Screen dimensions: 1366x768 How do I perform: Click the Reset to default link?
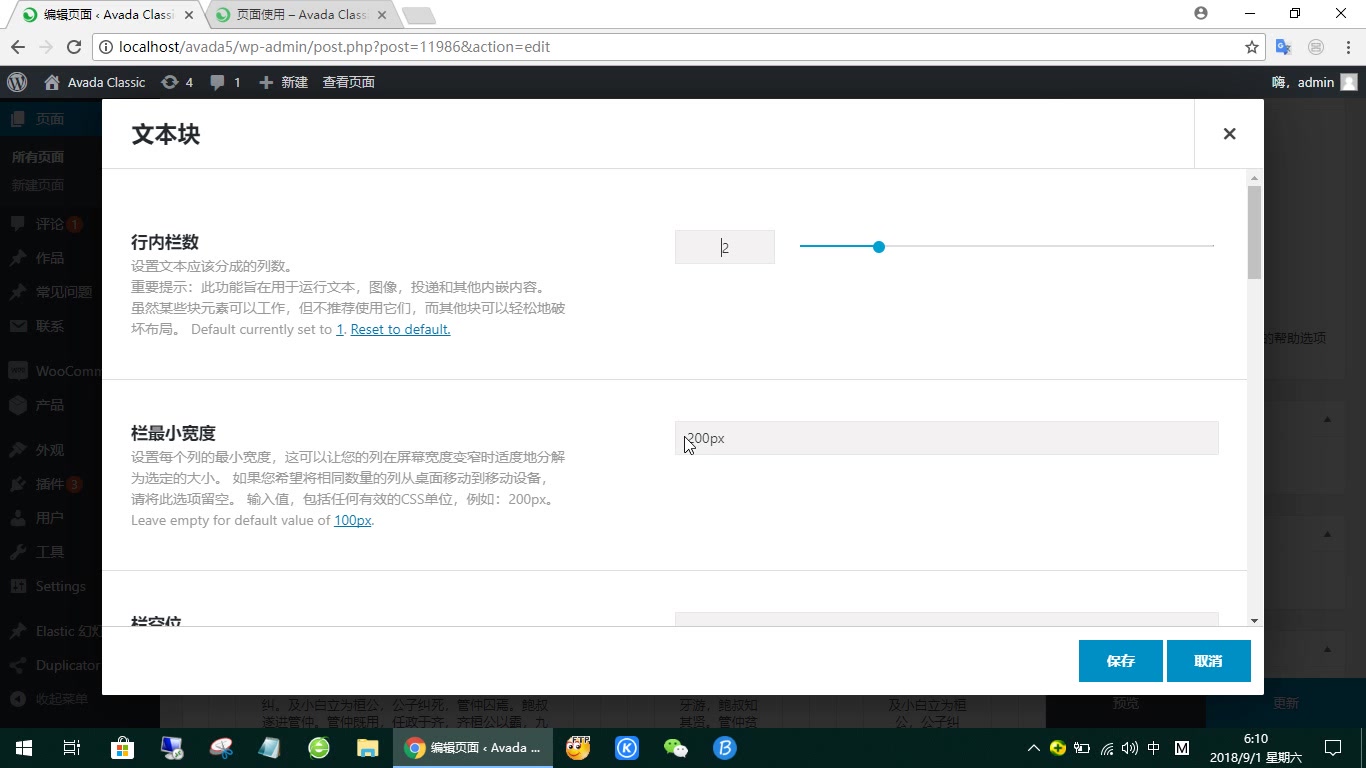click(x=400, y=329)
